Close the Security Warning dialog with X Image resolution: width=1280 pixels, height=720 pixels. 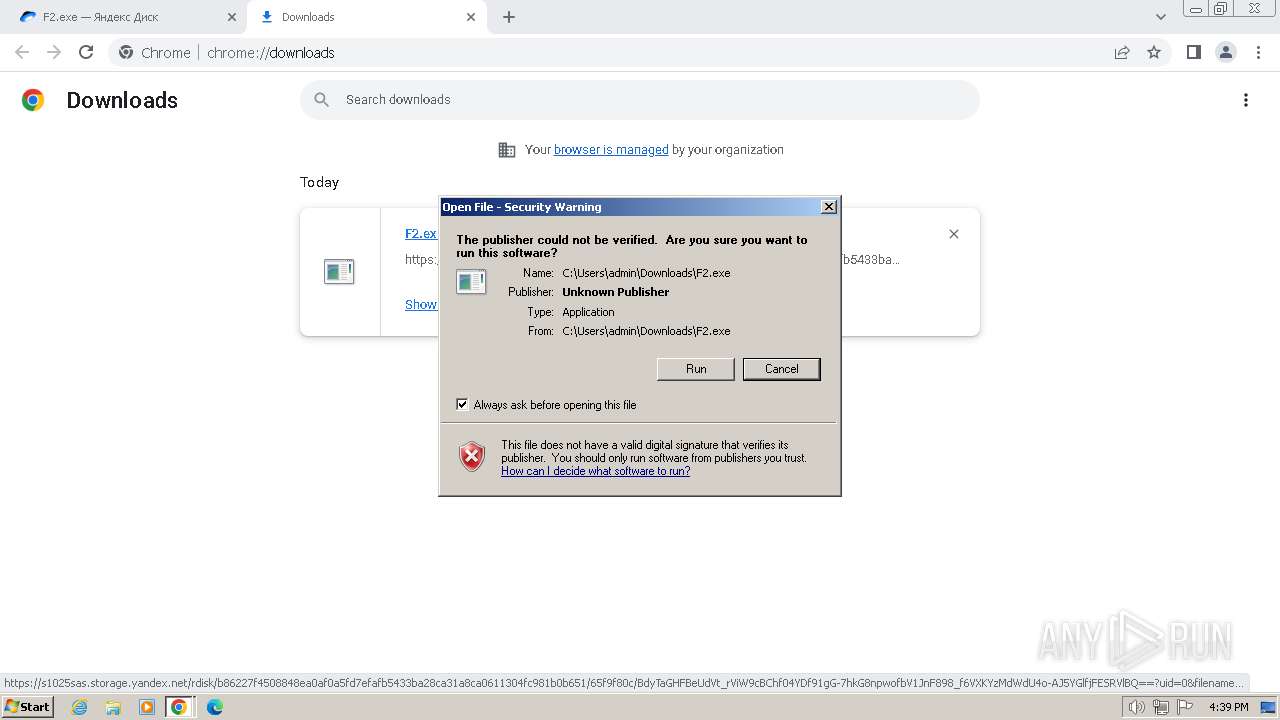[x=828, y=207]
